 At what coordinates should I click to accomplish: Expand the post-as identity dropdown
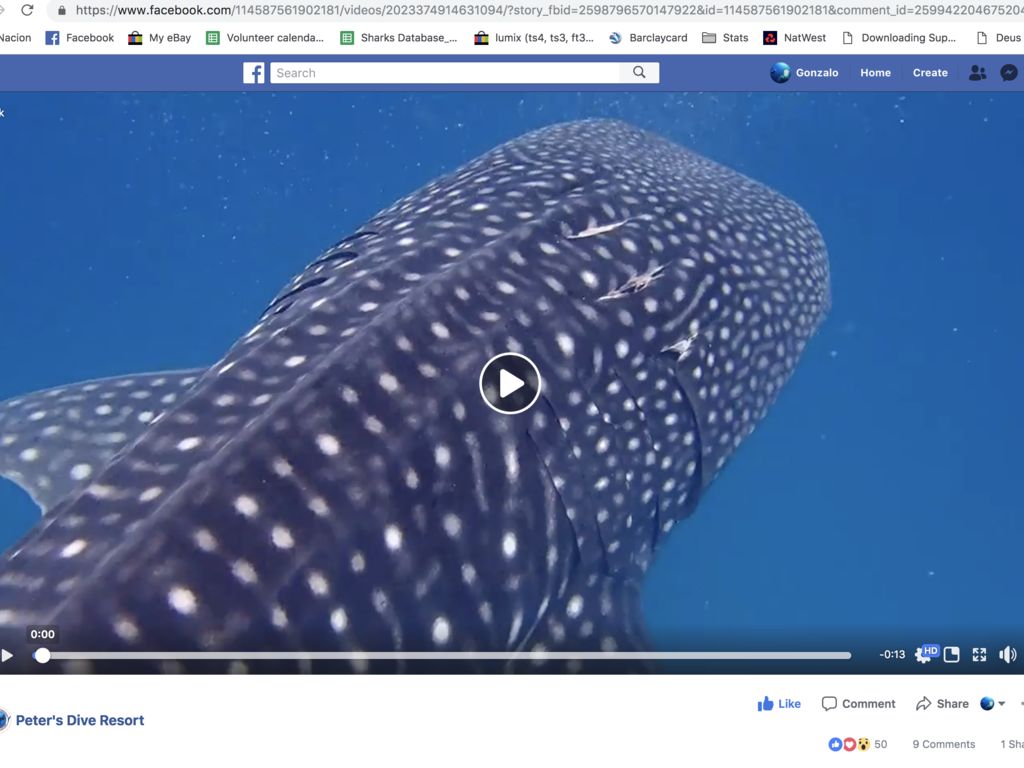(993, 704)
